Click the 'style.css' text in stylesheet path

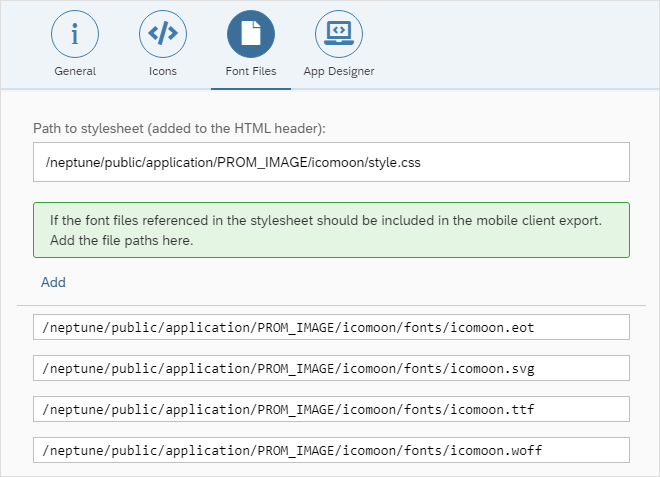point(405,162)
